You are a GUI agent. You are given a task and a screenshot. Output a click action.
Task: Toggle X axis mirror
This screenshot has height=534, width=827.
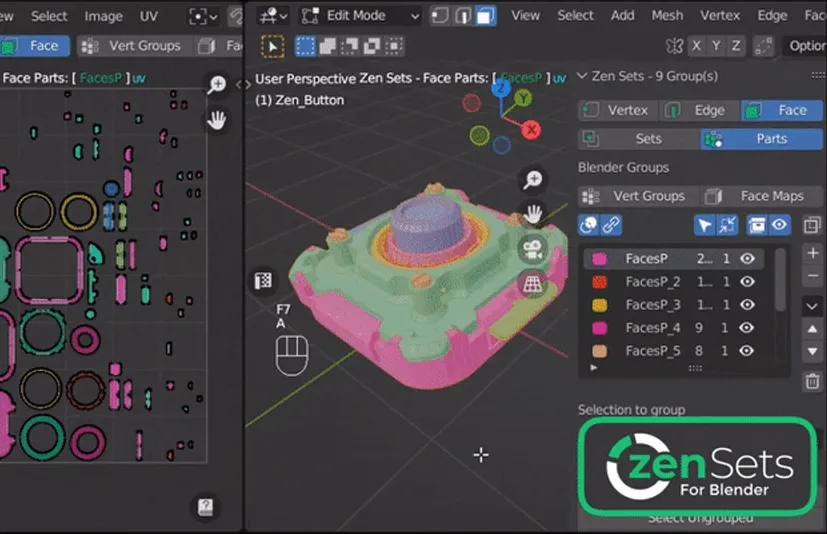coord(696,46)
